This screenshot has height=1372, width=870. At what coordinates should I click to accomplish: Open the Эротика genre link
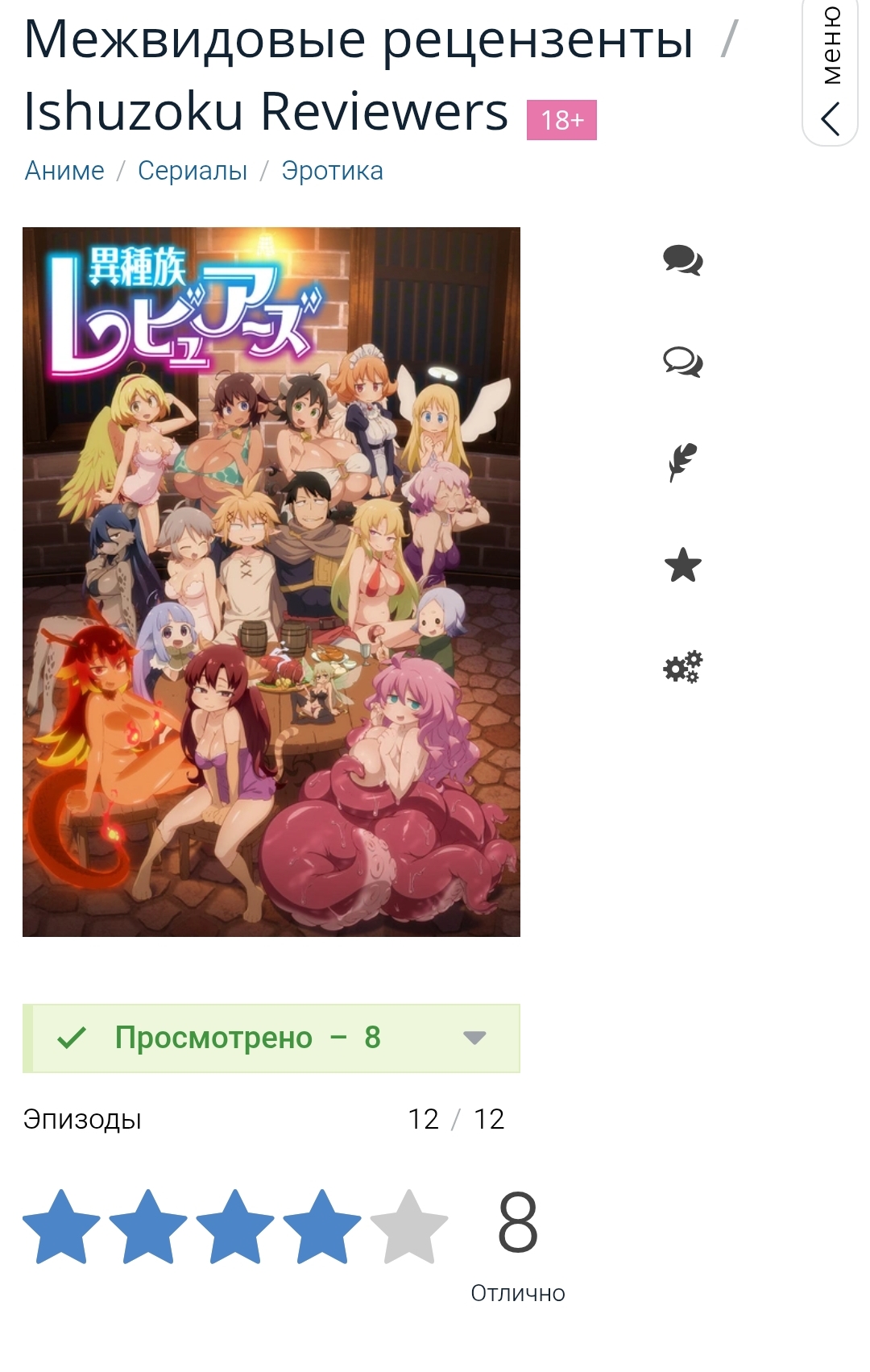[x=332, y=171]
